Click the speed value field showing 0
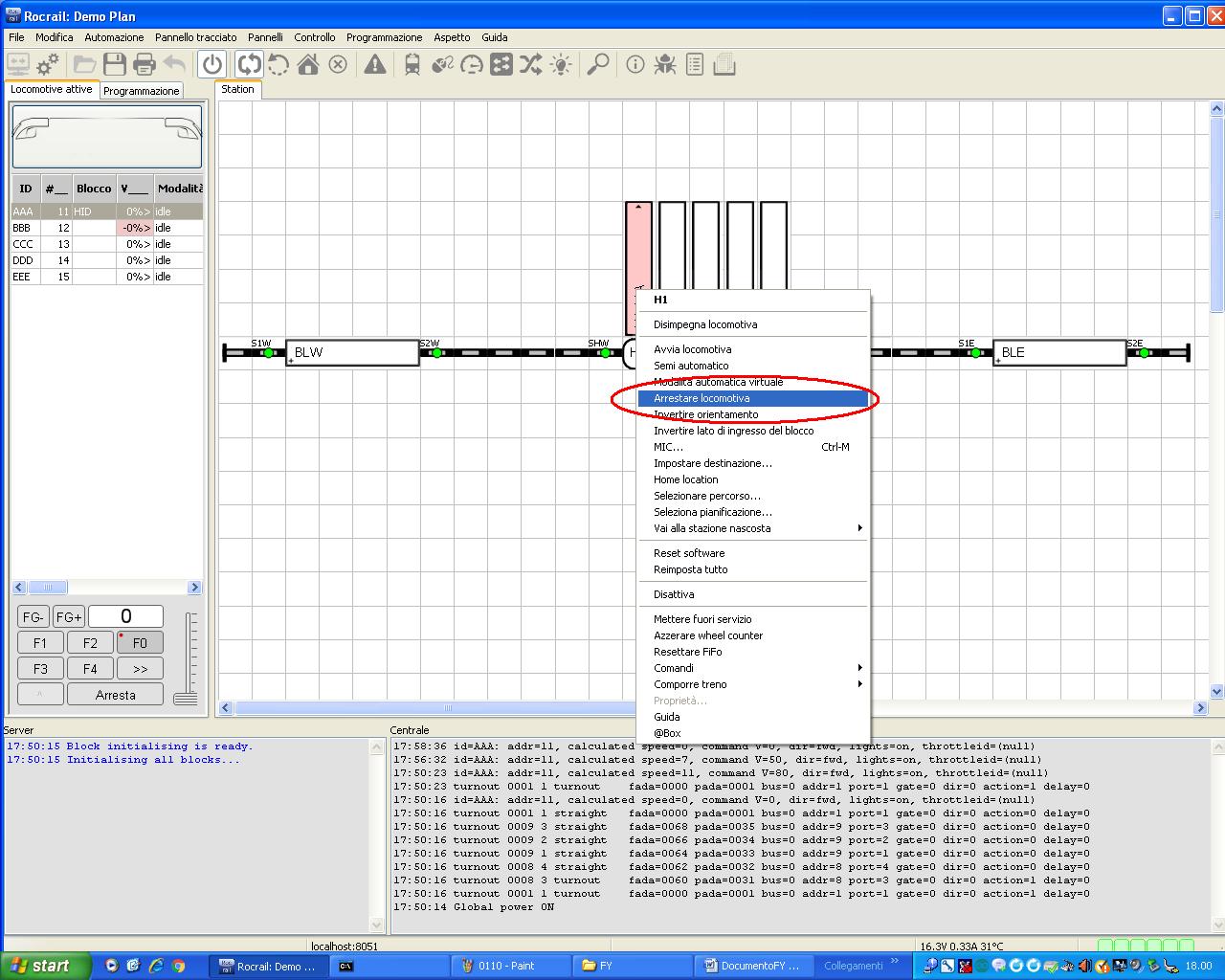This screenshot has height=980, width=1225. pyautogui.click(x=126, y=616)
